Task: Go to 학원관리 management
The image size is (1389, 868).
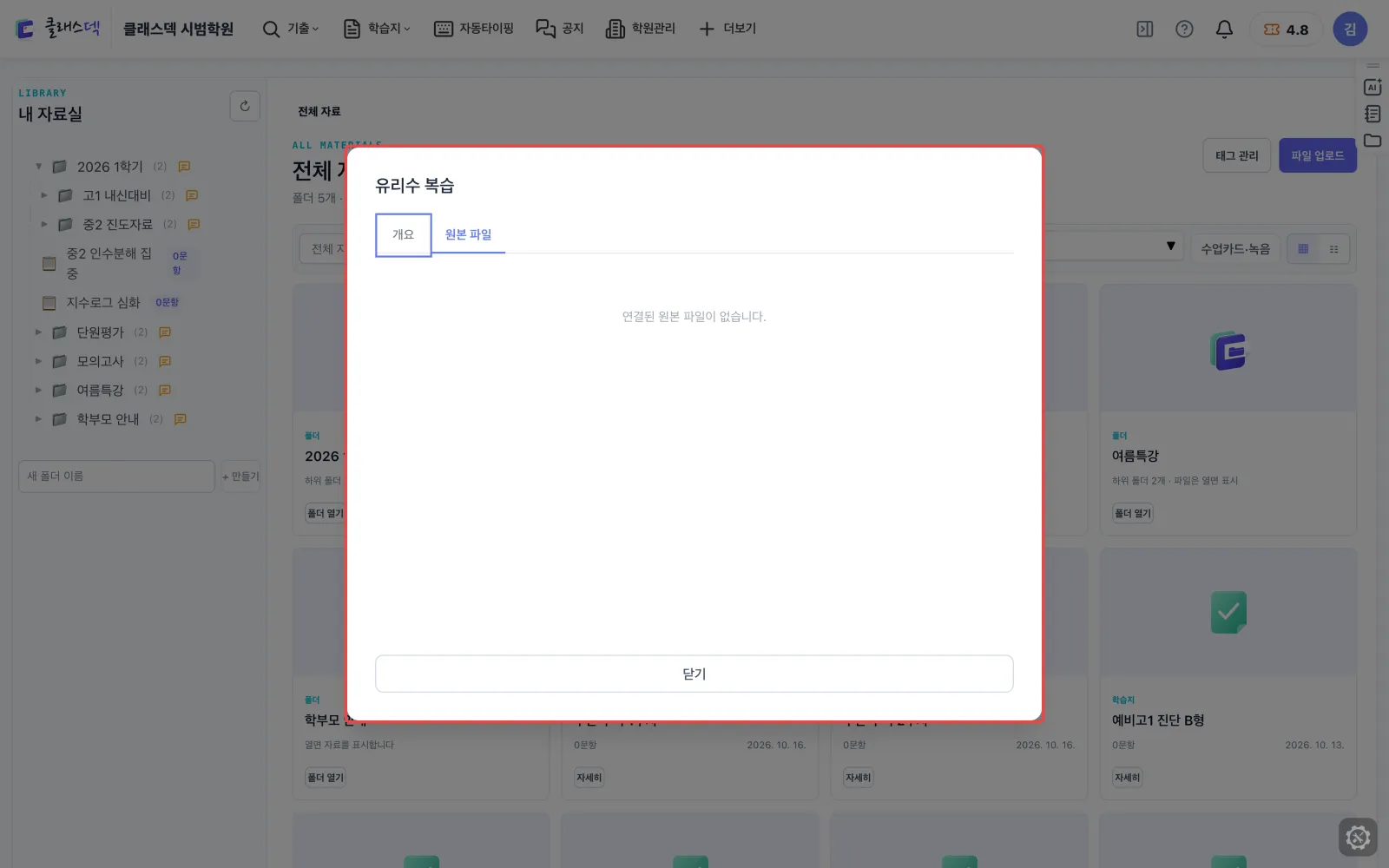Action: coord(641,29)
